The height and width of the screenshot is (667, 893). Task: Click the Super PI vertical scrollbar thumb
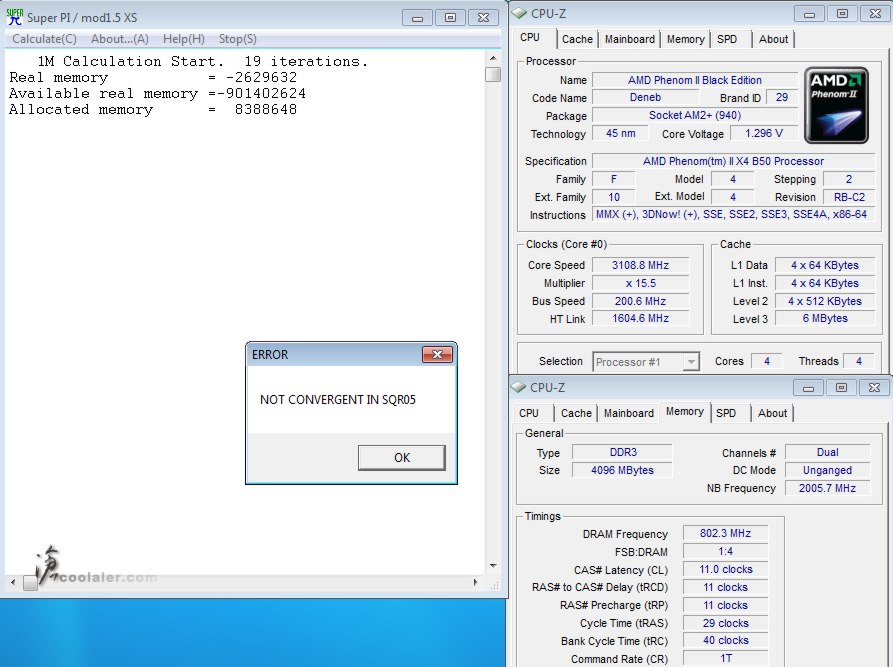[x=493, y=74]
